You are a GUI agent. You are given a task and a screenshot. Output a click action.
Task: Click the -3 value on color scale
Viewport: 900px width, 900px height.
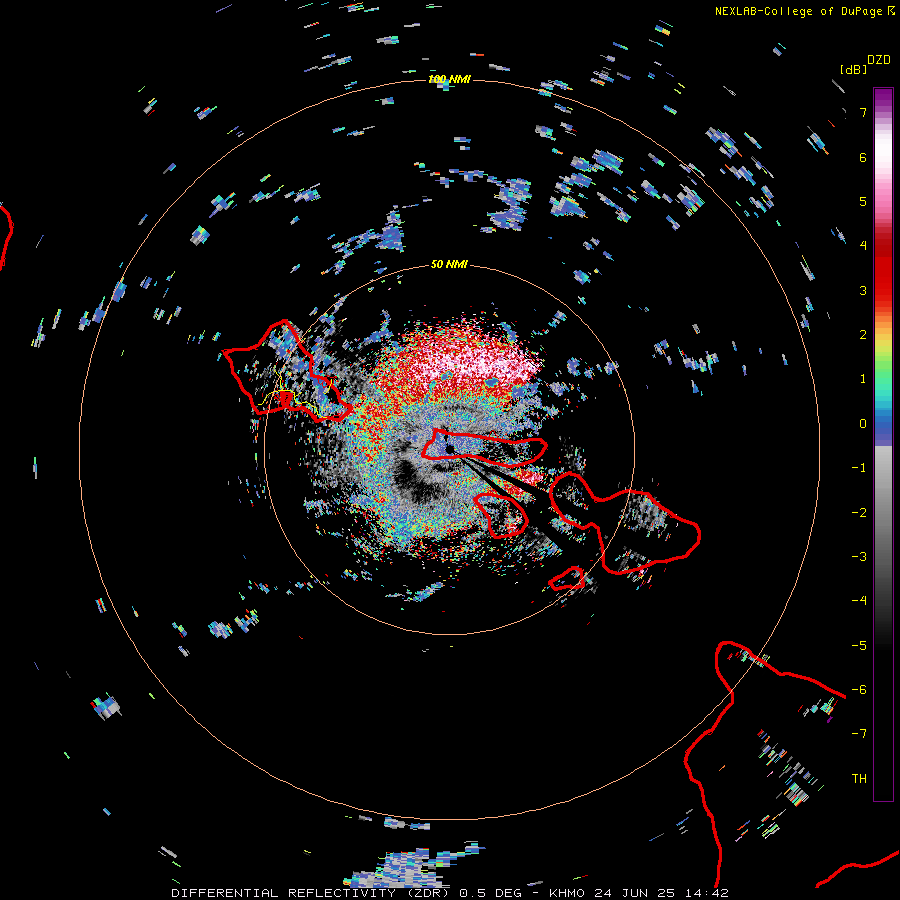coord(859,557)
